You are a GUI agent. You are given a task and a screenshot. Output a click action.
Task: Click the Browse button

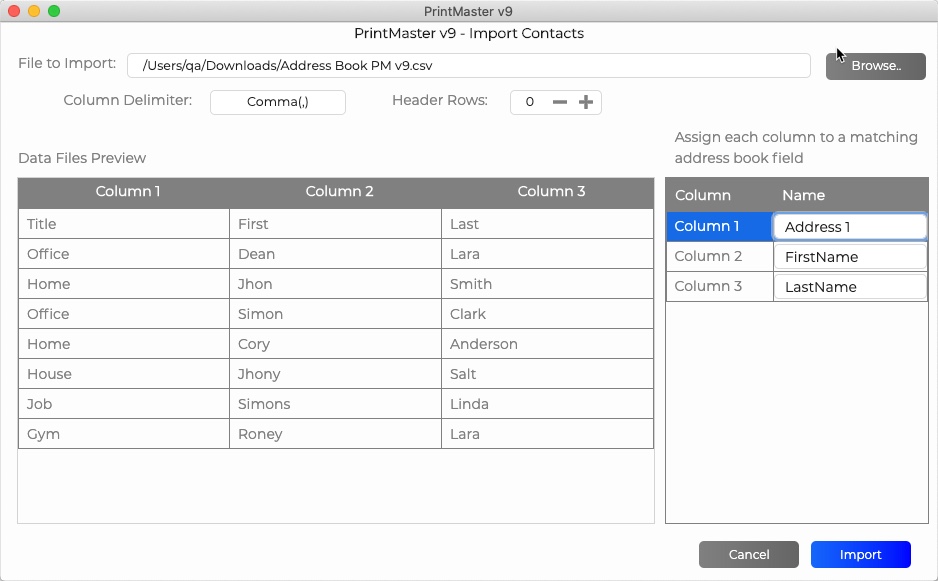(876, 66)
